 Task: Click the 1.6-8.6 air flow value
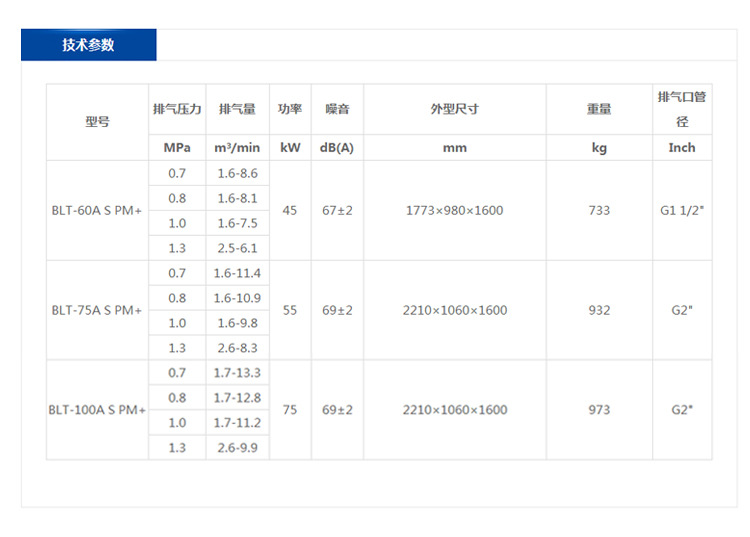(237, 173)
